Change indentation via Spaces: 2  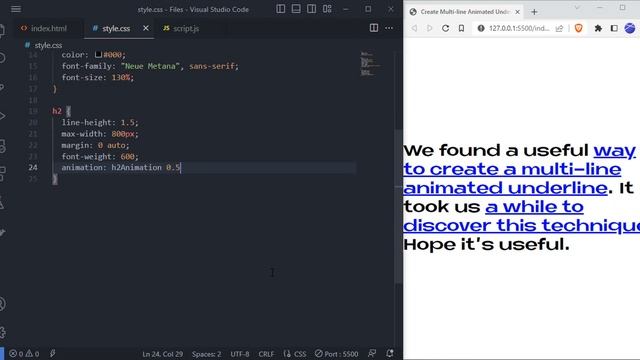[x=207, y=354]
